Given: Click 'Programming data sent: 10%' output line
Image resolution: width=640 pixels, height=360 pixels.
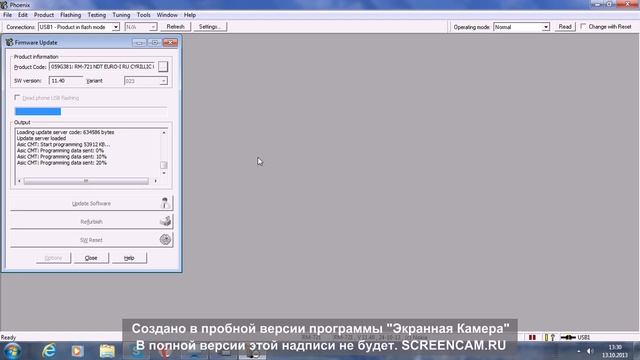Looking at the screenshot, I should (62, 157).
